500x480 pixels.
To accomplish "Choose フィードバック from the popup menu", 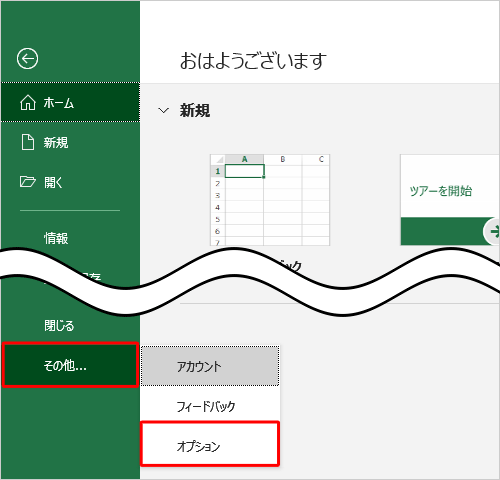I will pos(210,406).
